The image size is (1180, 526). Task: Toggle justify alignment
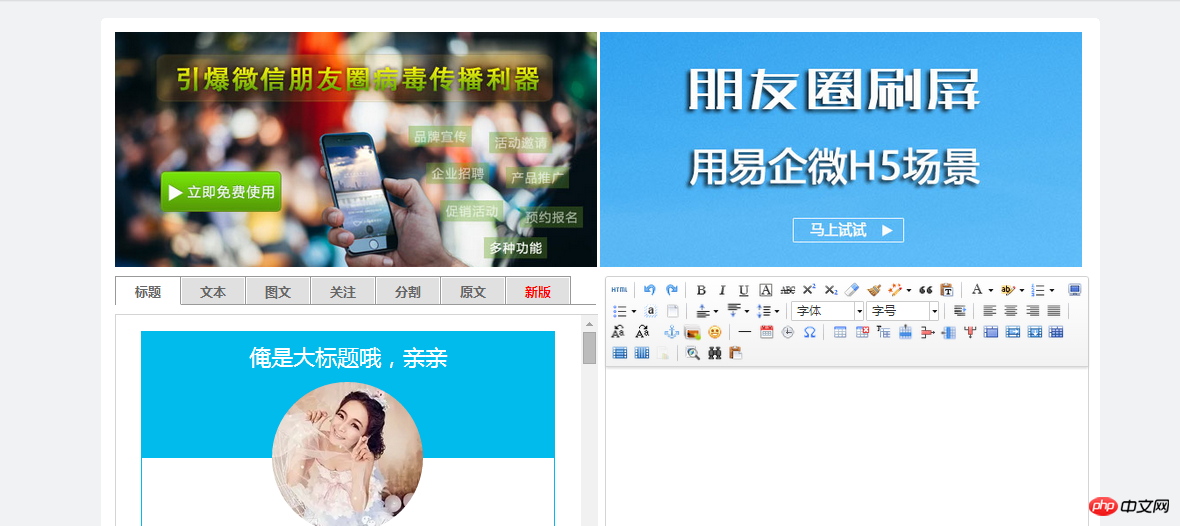(1054, 311)
